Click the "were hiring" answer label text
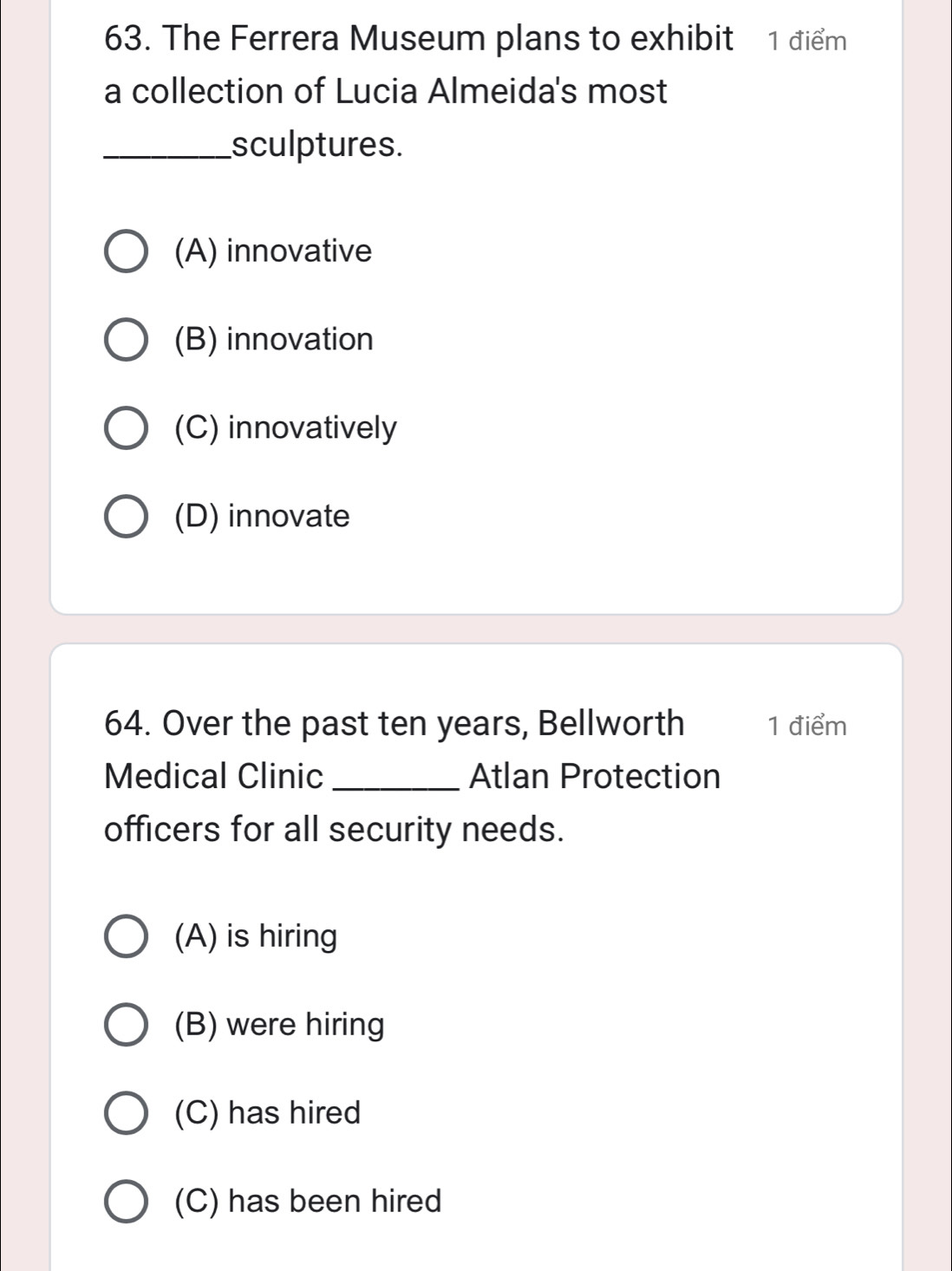 pos(306,1026)
